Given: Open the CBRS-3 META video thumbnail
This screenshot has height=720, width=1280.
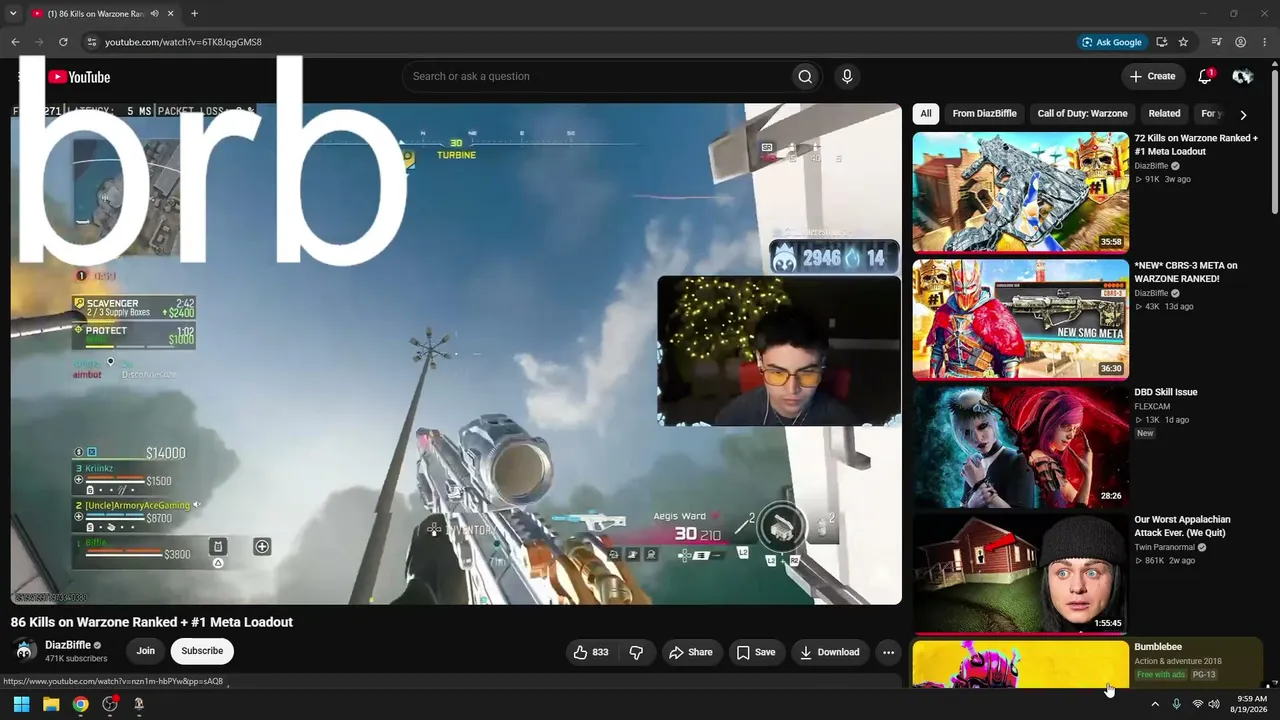Looking at the screenshot, I should pos(1021,320).
